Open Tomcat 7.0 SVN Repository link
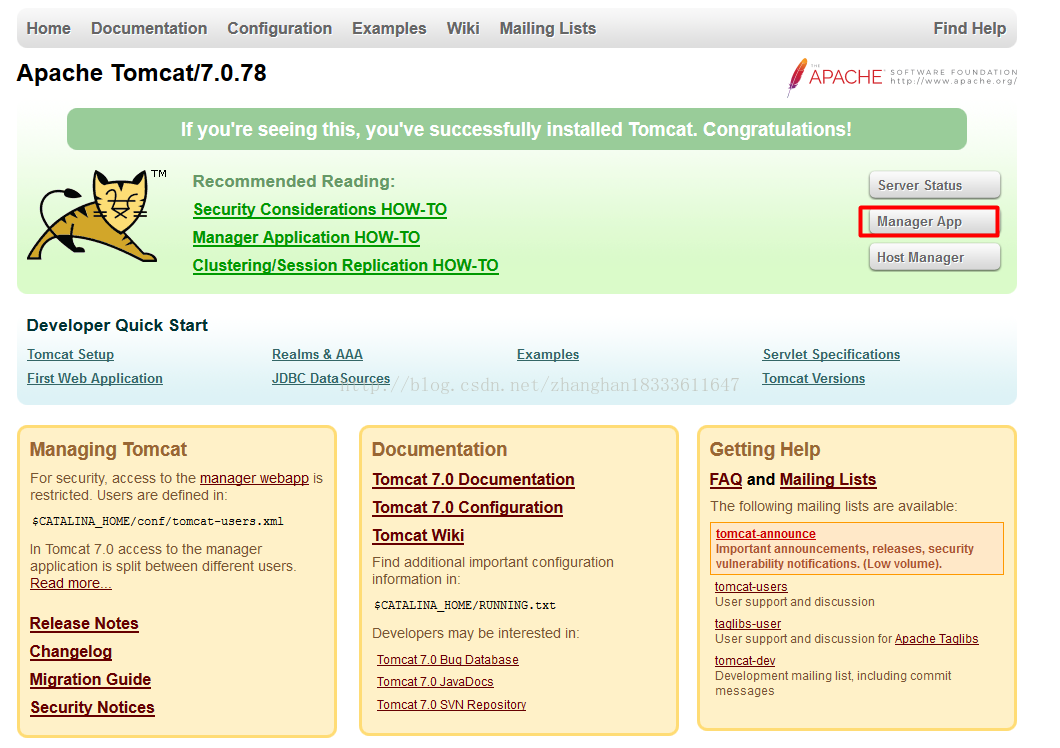 tap(451, 705)
